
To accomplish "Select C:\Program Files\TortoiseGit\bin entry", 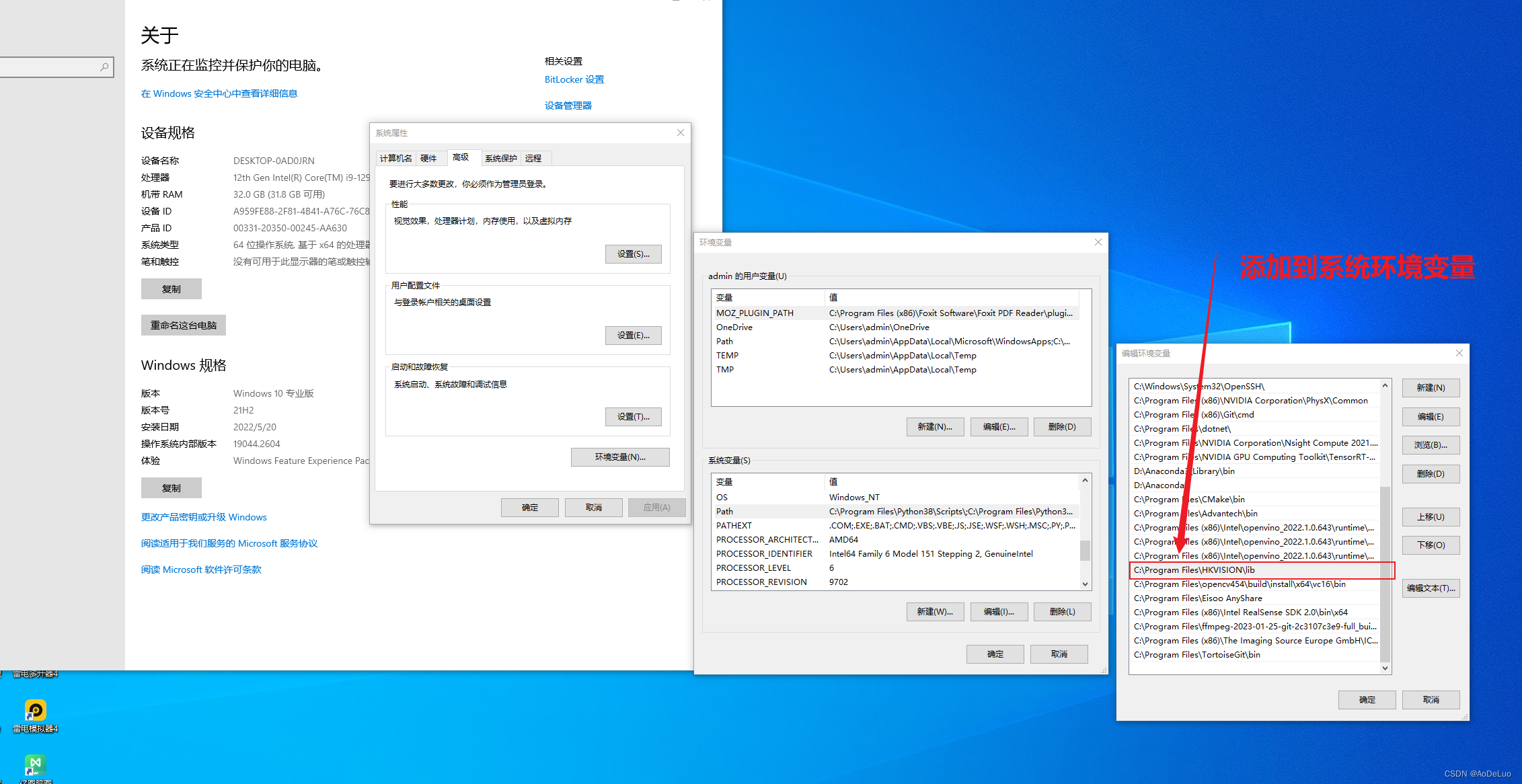I will coord(1255,655).
